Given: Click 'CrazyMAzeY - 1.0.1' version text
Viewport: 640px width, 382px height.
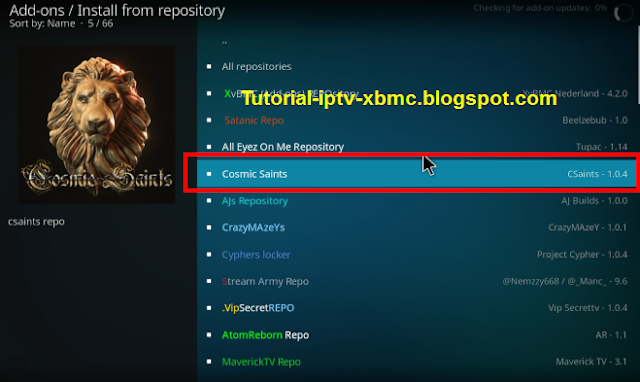Looking at the screenshot, I should [x=587, y=227].
